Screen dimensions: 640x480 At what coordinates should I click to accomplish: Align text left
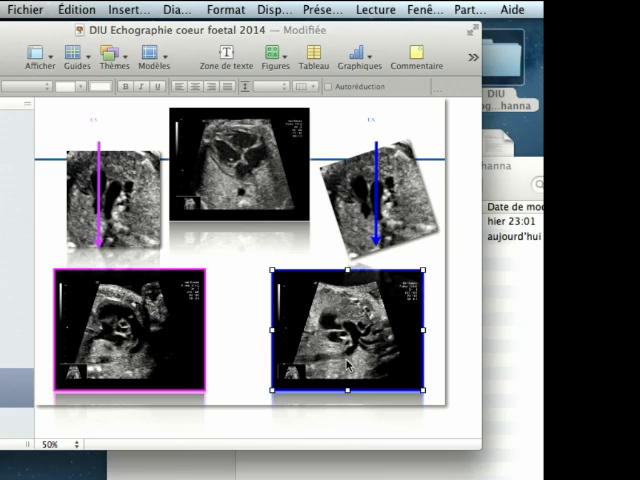(x=179, y=87)
